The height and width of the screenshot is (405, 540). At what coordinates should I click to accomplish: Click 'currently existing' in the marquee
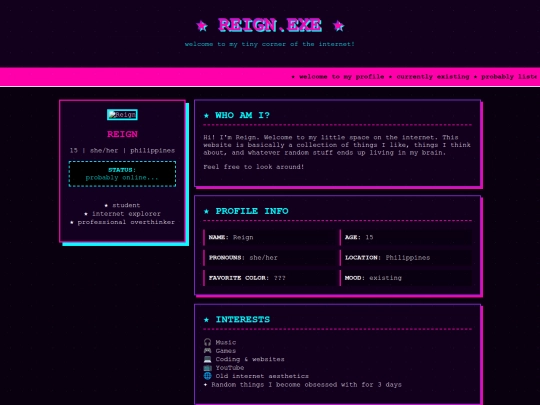click(433, 77)
